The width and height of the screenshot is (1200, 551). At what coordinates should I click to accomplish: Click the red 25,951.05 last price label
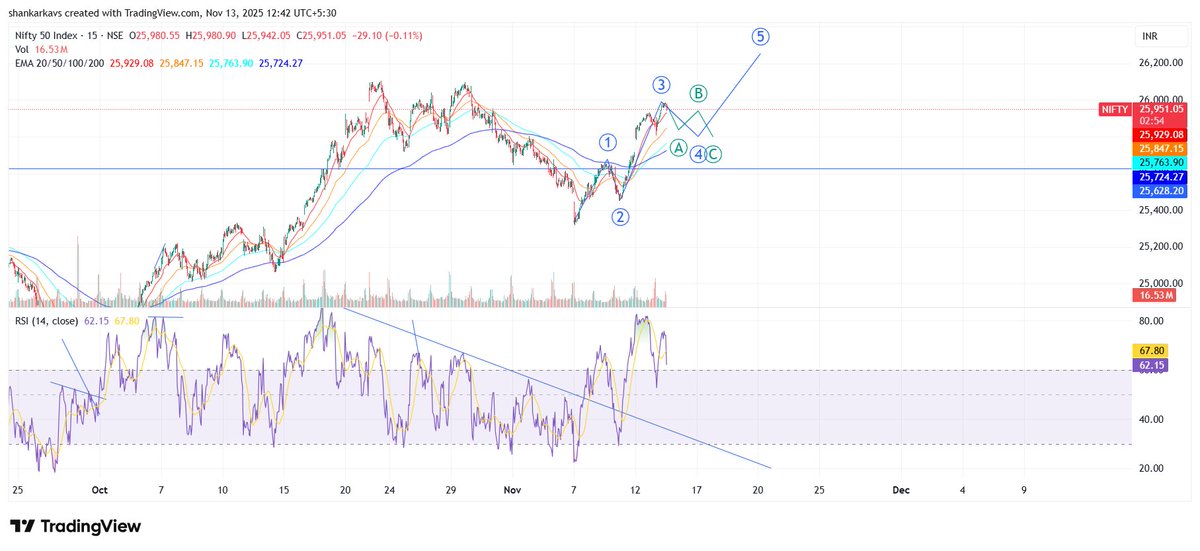click(x=1159, y=109)
